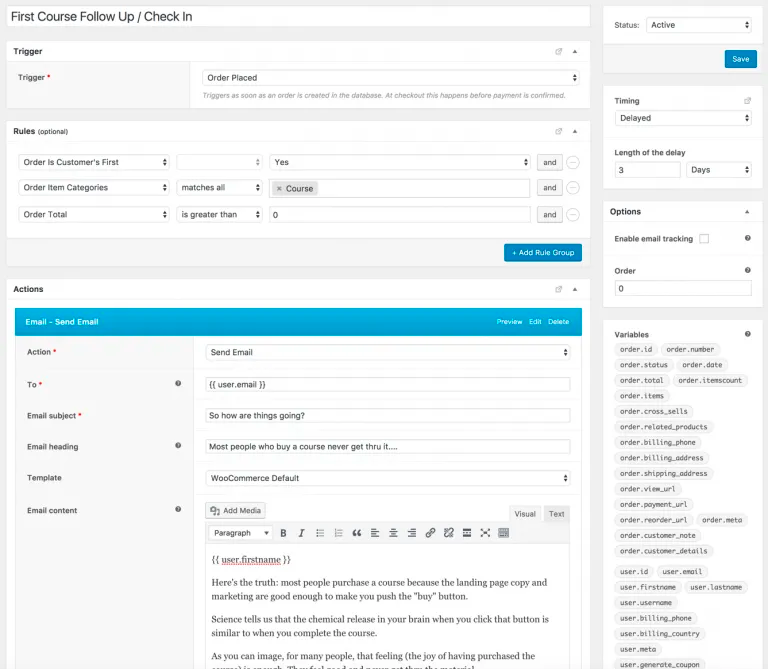Open the Template dropdown showing WooCommerce Default
This screenshot has width=768, height=669.
[387, 478]
